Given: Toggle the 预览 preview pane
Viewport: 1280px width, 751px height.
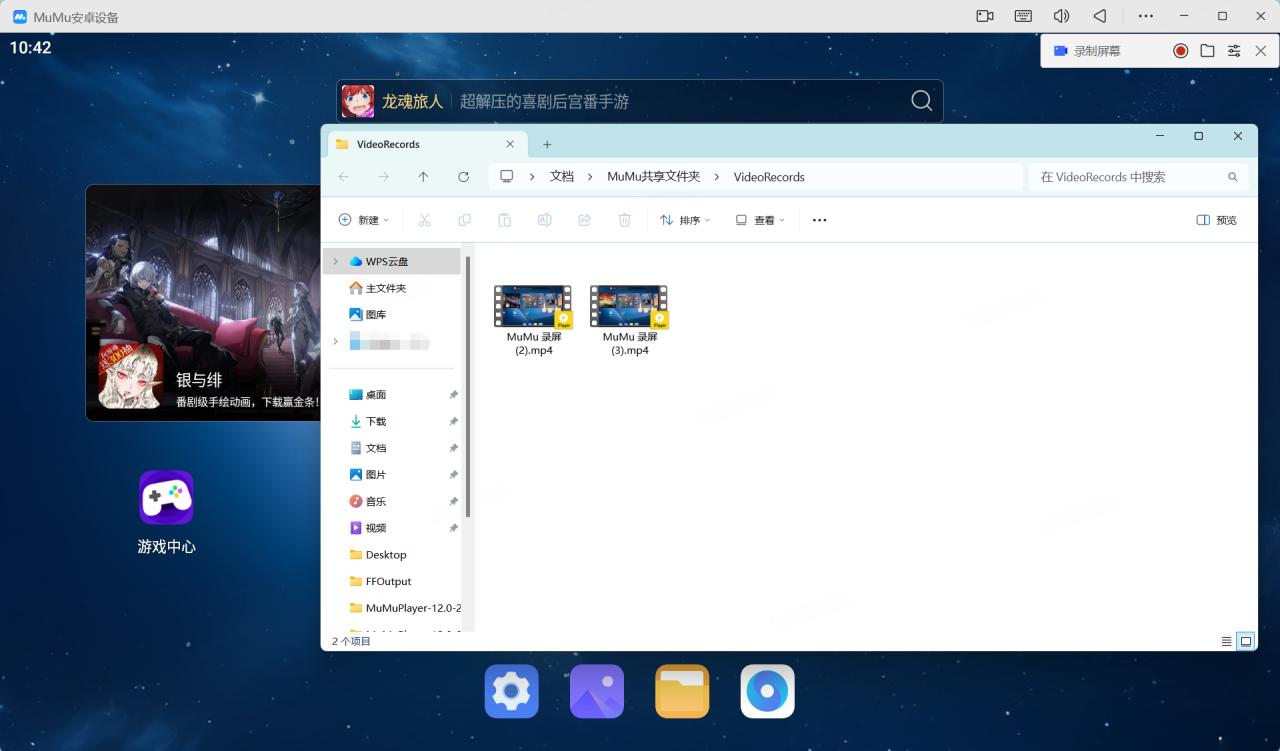Looking at the screenshot, I should click(1217, 220).
